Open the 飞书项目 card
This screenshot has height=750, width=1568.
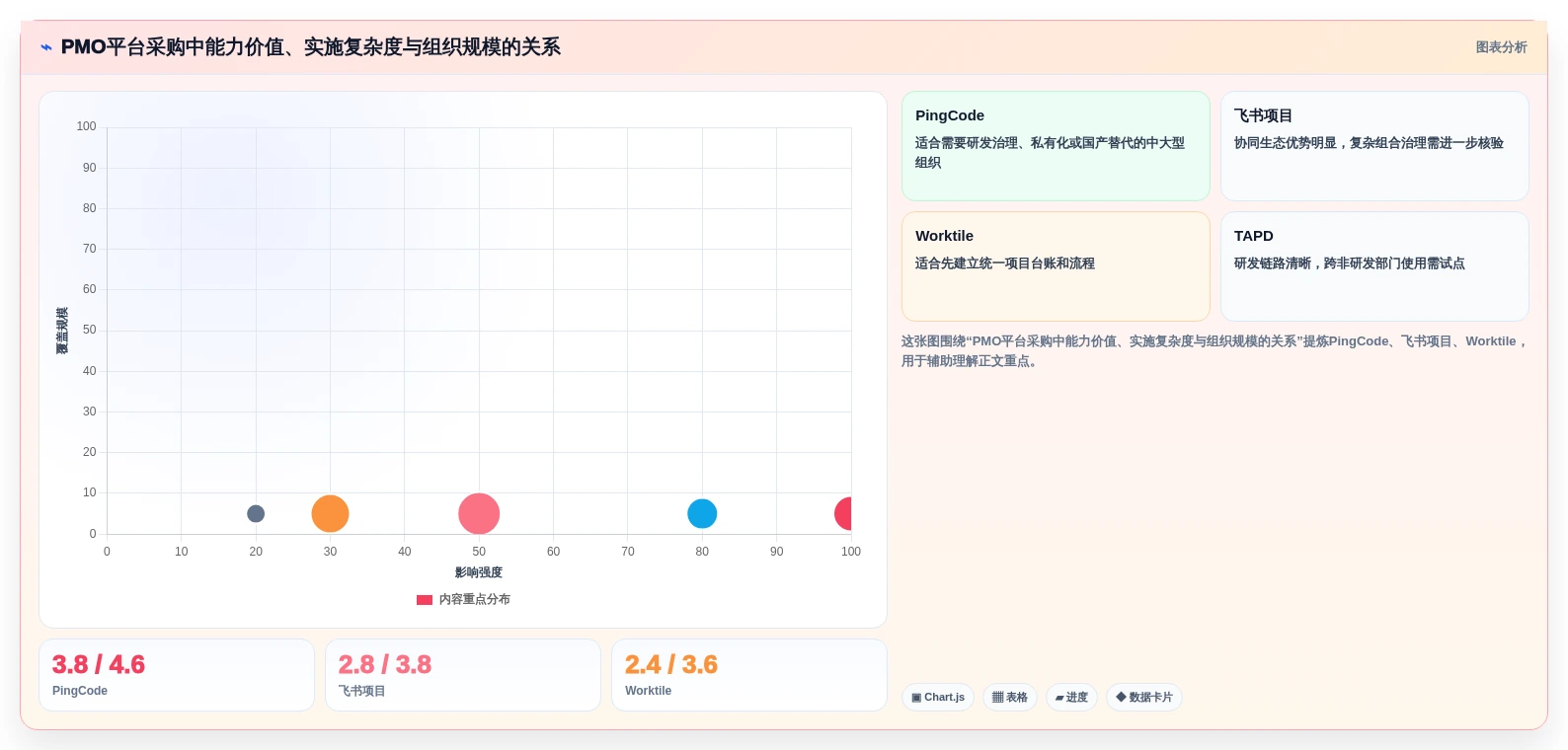click(x=1374, y=146)
